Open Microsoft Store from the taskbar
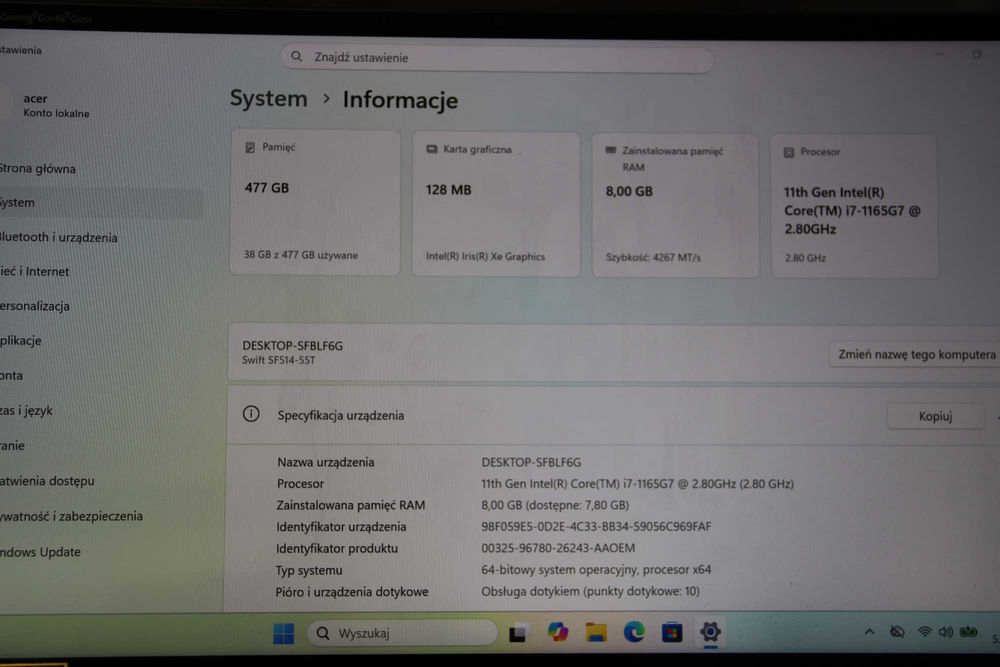Viewport: 1000px width, 667px height. (x=672, y=633)
